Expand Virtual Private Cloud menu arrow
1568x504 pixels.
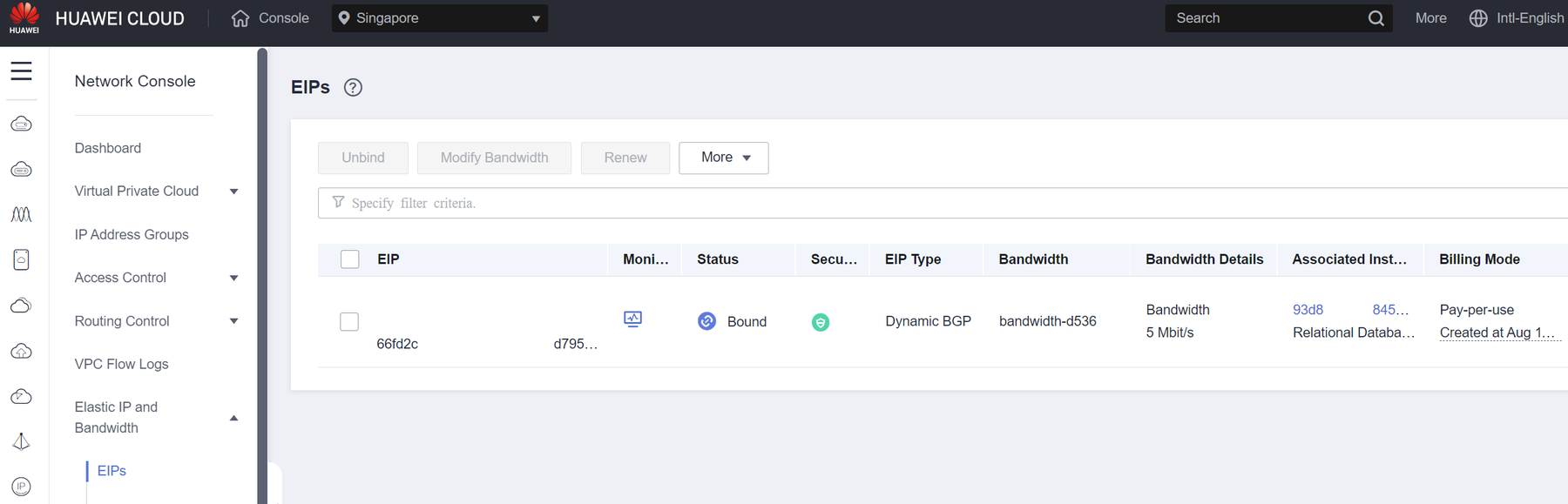[233, 192]
